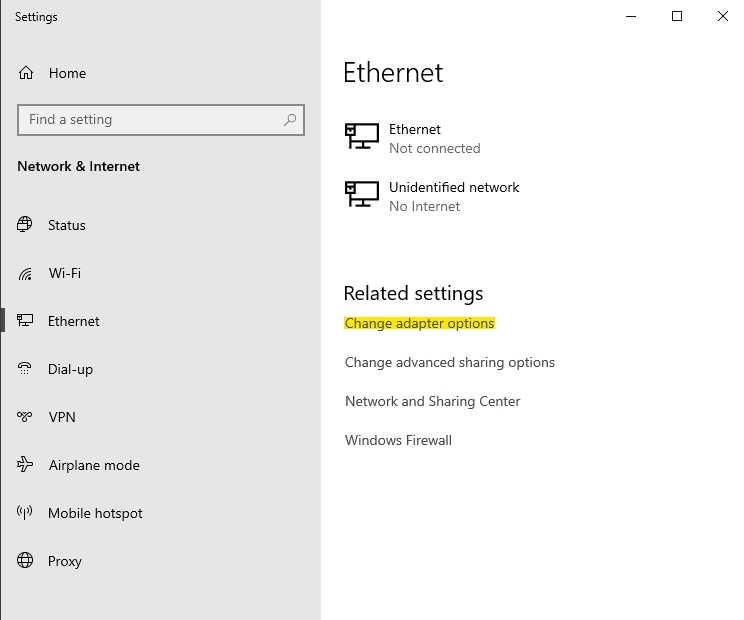Click the Home icon in sidebar
The width and height of the screenshot is (744, 620).
click(x=26, y=73)
